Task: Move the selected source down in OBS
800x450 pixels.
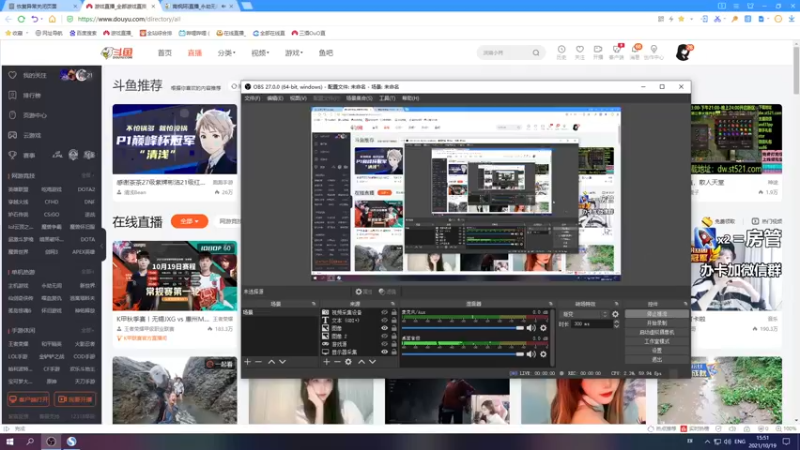Action: point(372,362)
